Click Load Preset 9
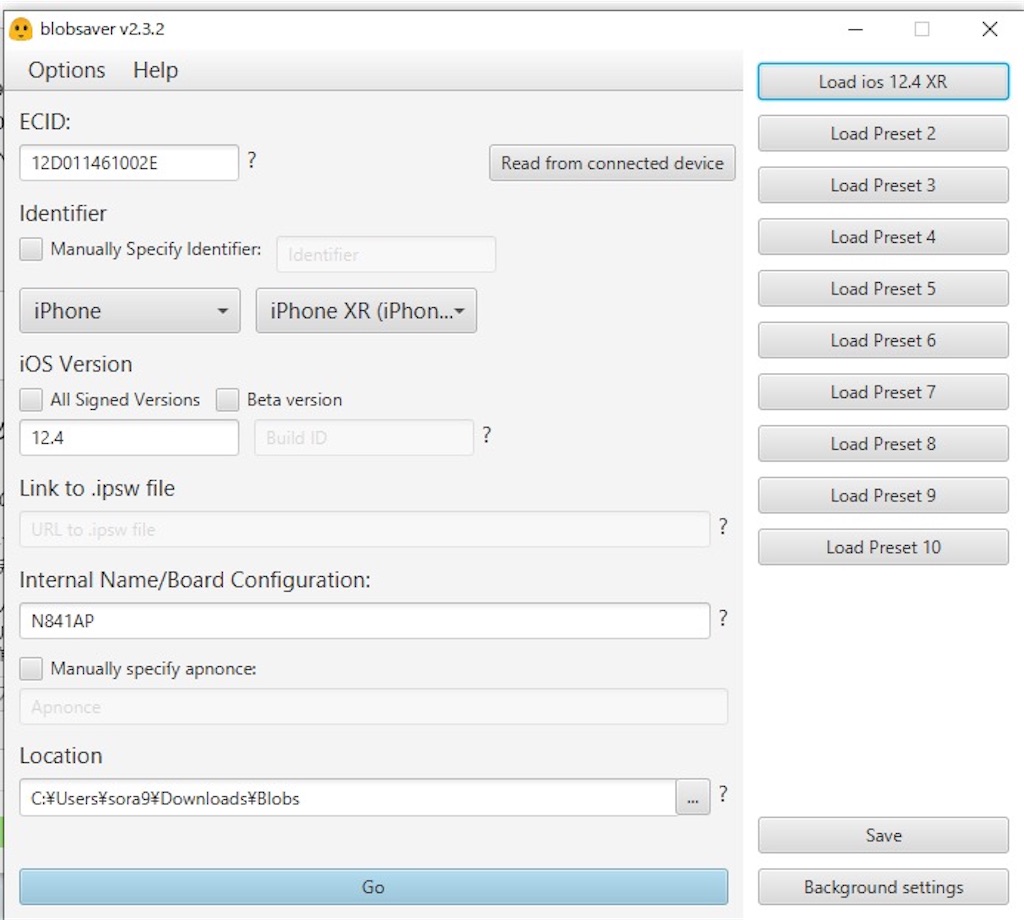1024x920 pixels. click(x=883, y=495)
